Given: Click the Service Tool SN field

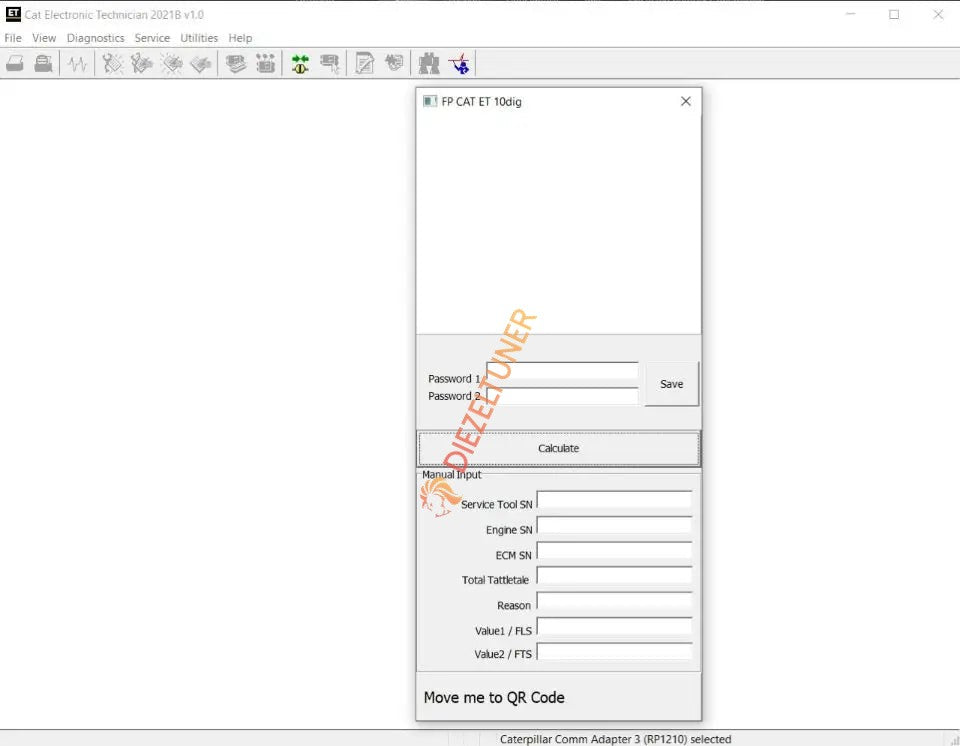Looking at the screenshot, I should coord(614,500).
